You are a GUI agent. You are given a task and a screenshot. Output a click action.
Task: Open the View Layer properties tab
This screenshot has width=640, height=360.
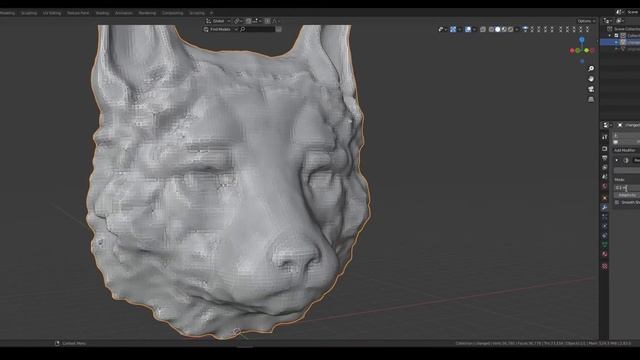(605, 167)
